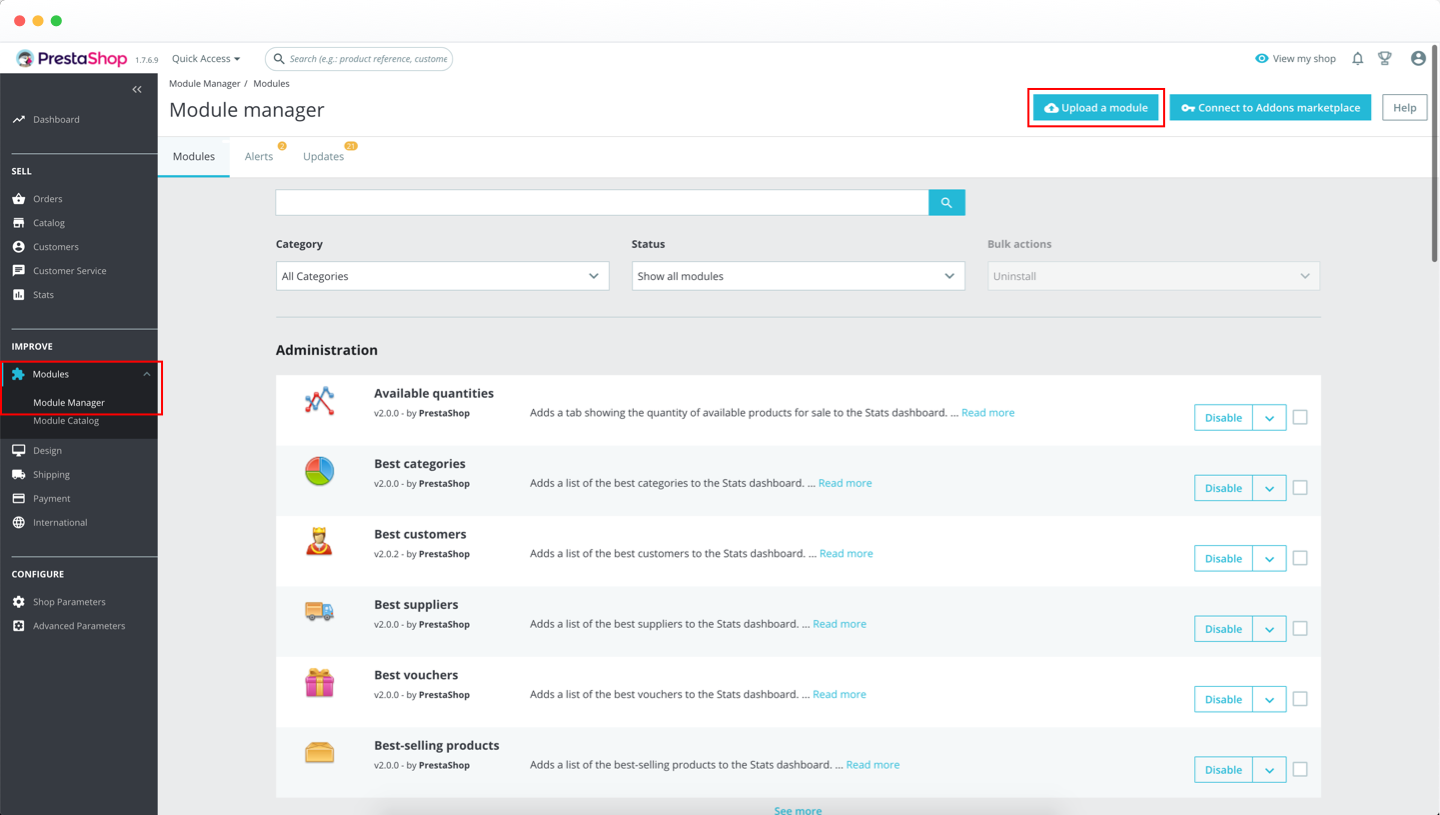Click the Best suppliers truck icon
Image resolution: width=1440 pixels, height=815 pixels.
click(319, 611)
